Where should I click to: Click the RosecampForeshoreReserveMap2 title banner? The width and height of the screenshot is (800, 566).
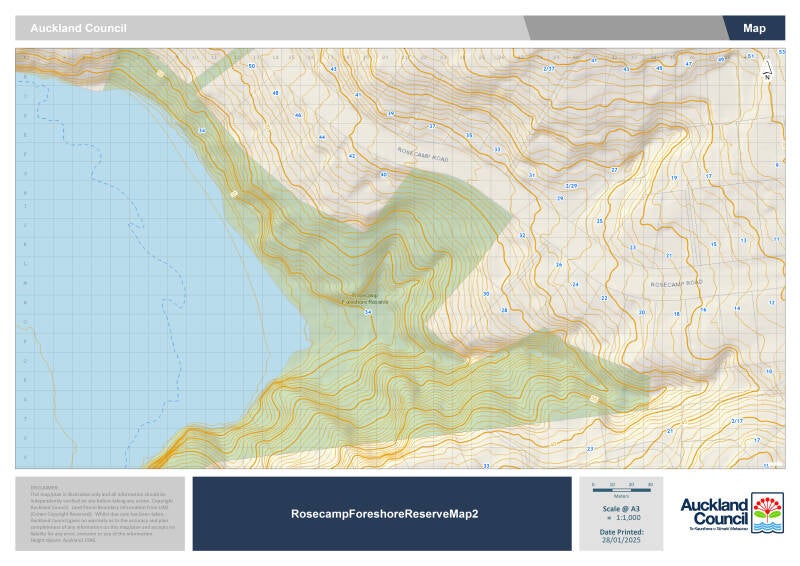(x=382, y=513)
